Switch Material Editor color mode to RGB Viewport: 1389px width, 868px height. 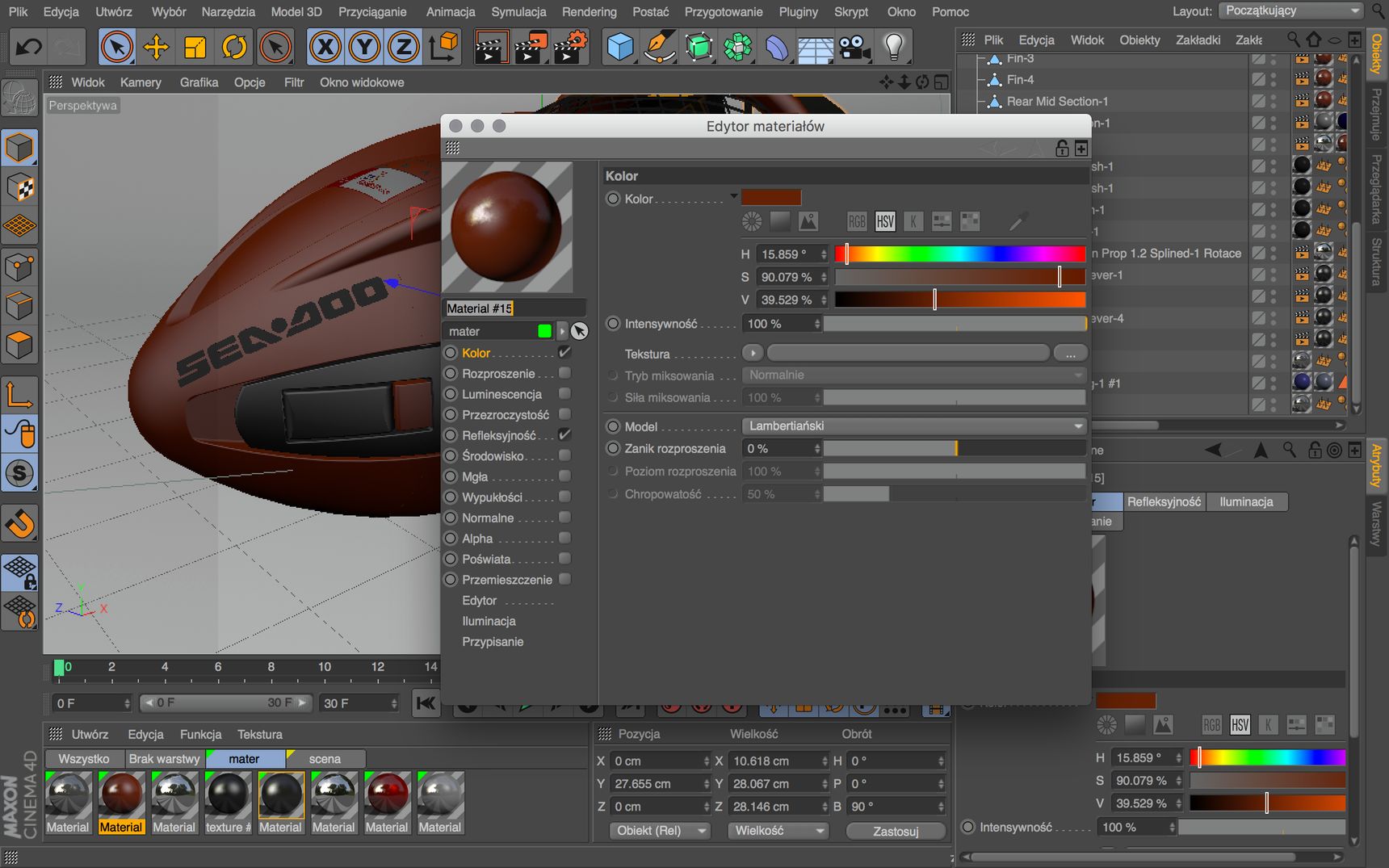pos(857,221)
